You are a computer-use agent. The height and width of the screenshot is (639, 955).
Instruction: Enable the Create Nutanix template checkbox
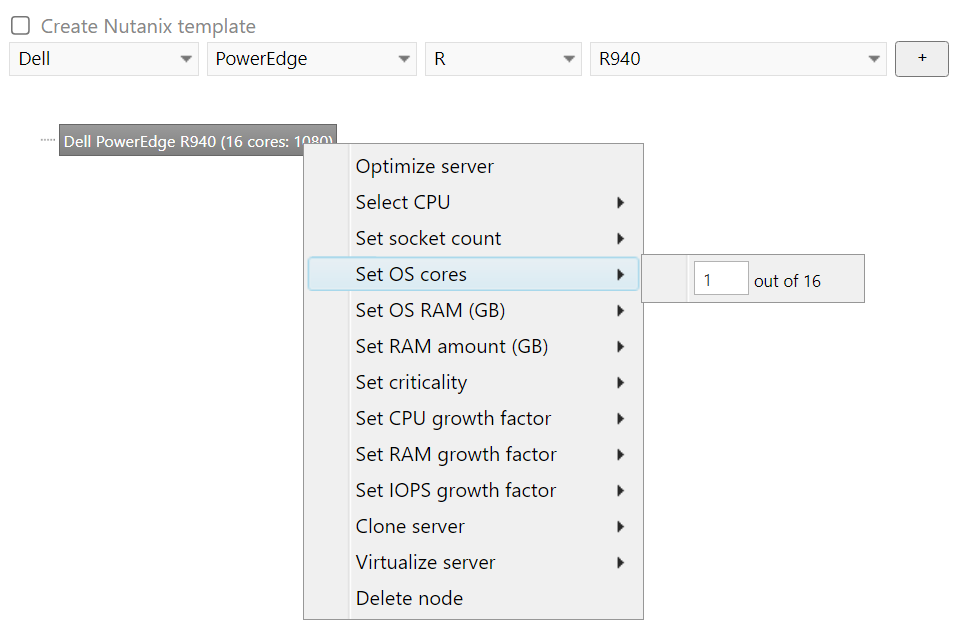[20, 27]
